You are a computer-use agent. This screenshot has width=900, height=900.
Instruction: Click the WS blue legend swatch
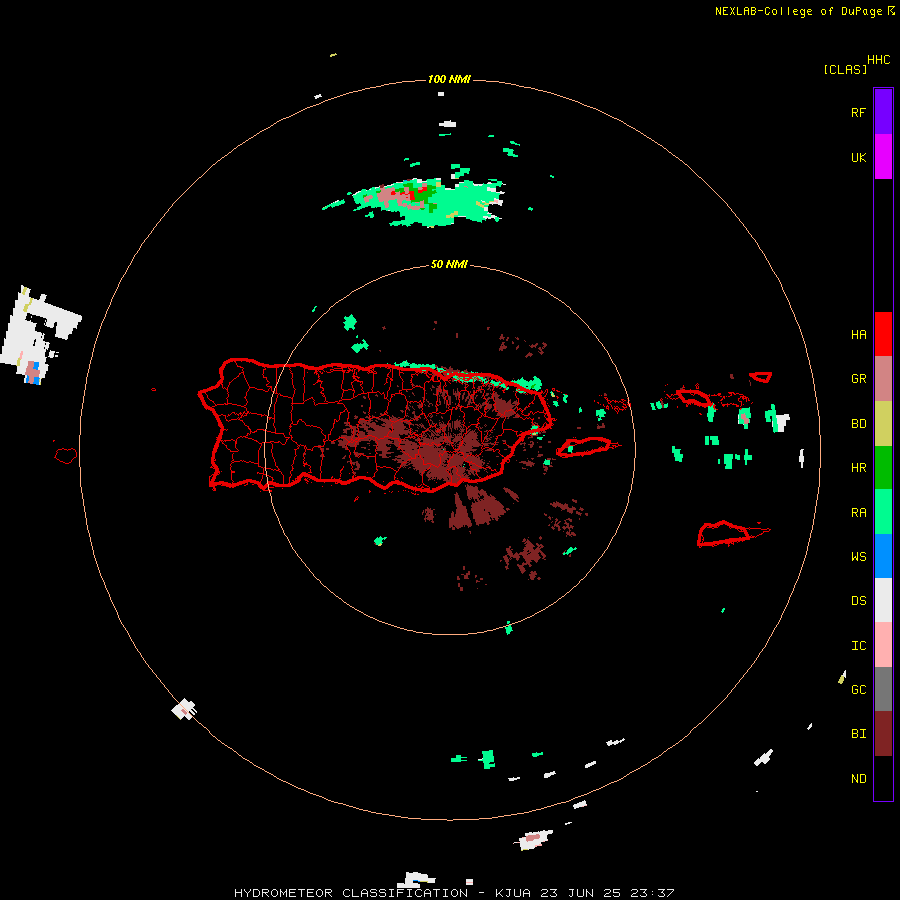(x=883, y=556)
